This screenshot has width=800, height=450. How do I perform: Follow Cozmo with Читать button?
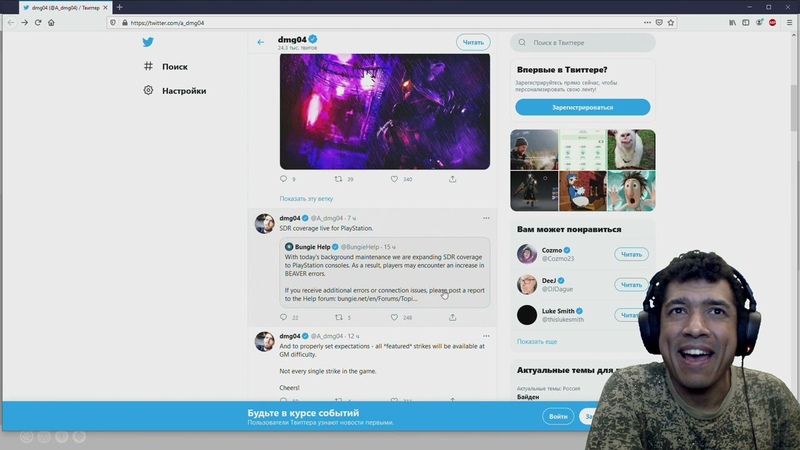631,254
